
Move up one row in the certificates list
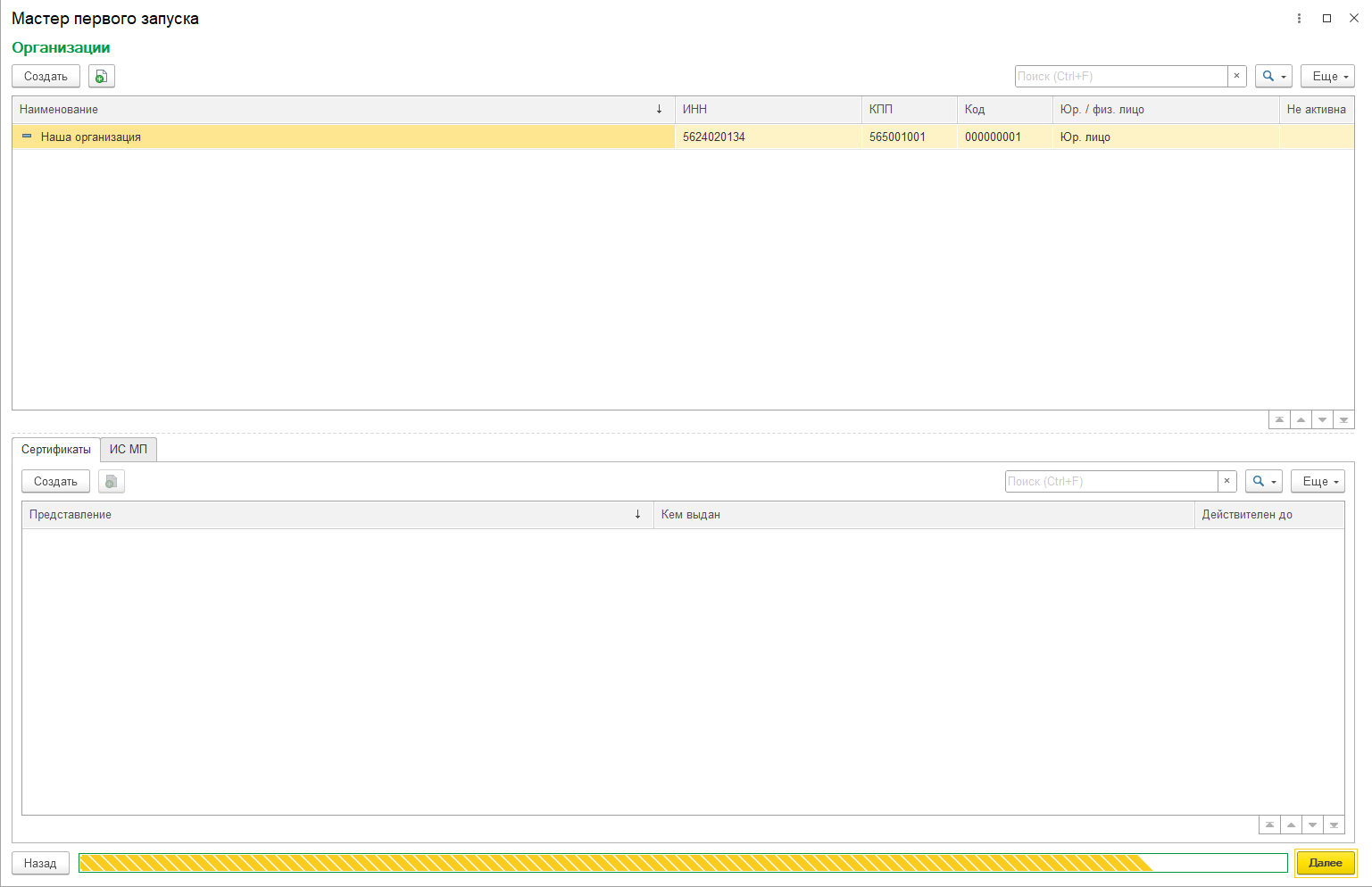point(1291,825)
